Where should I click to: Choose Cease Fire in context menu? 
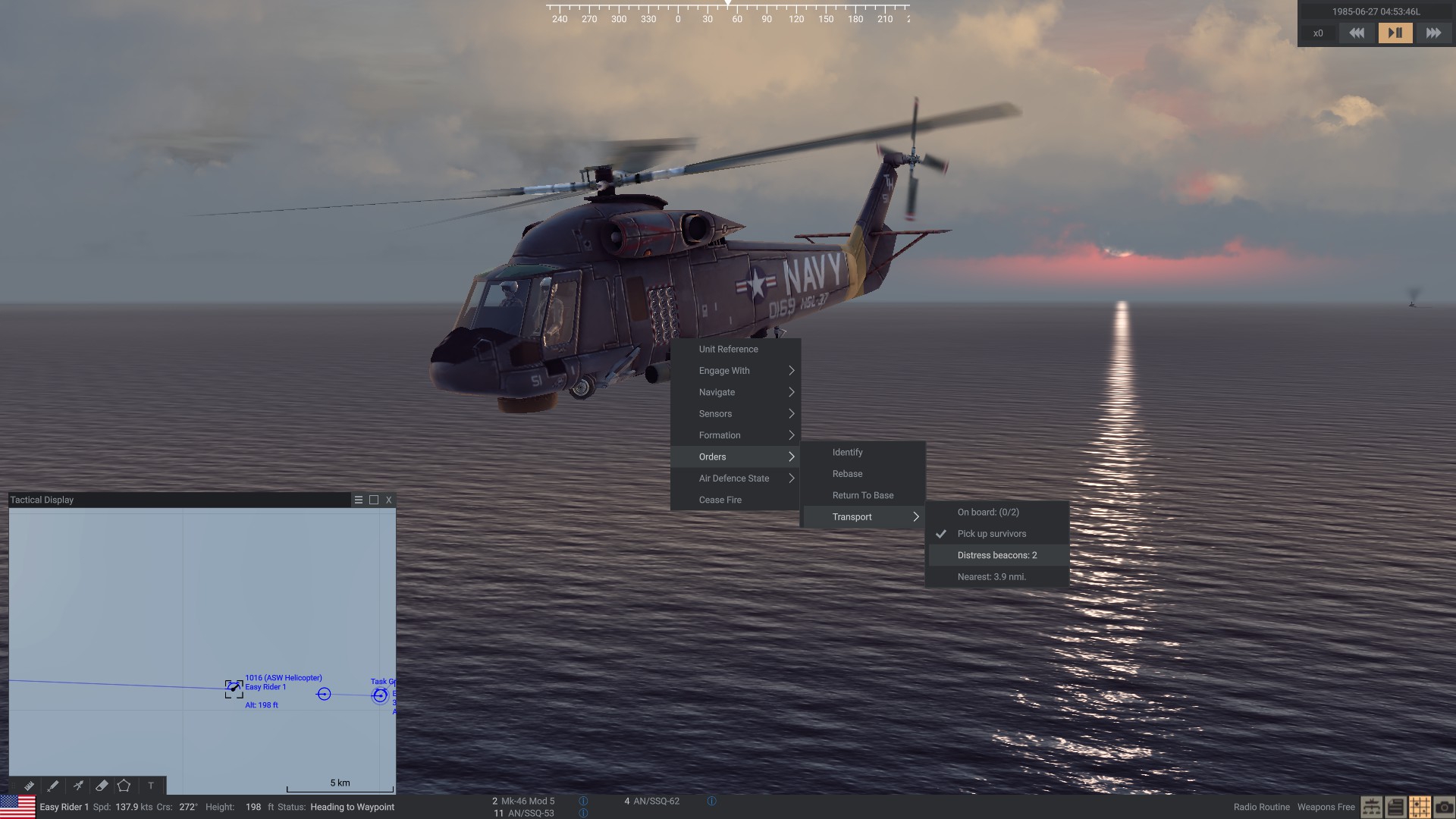pos(736,500)
